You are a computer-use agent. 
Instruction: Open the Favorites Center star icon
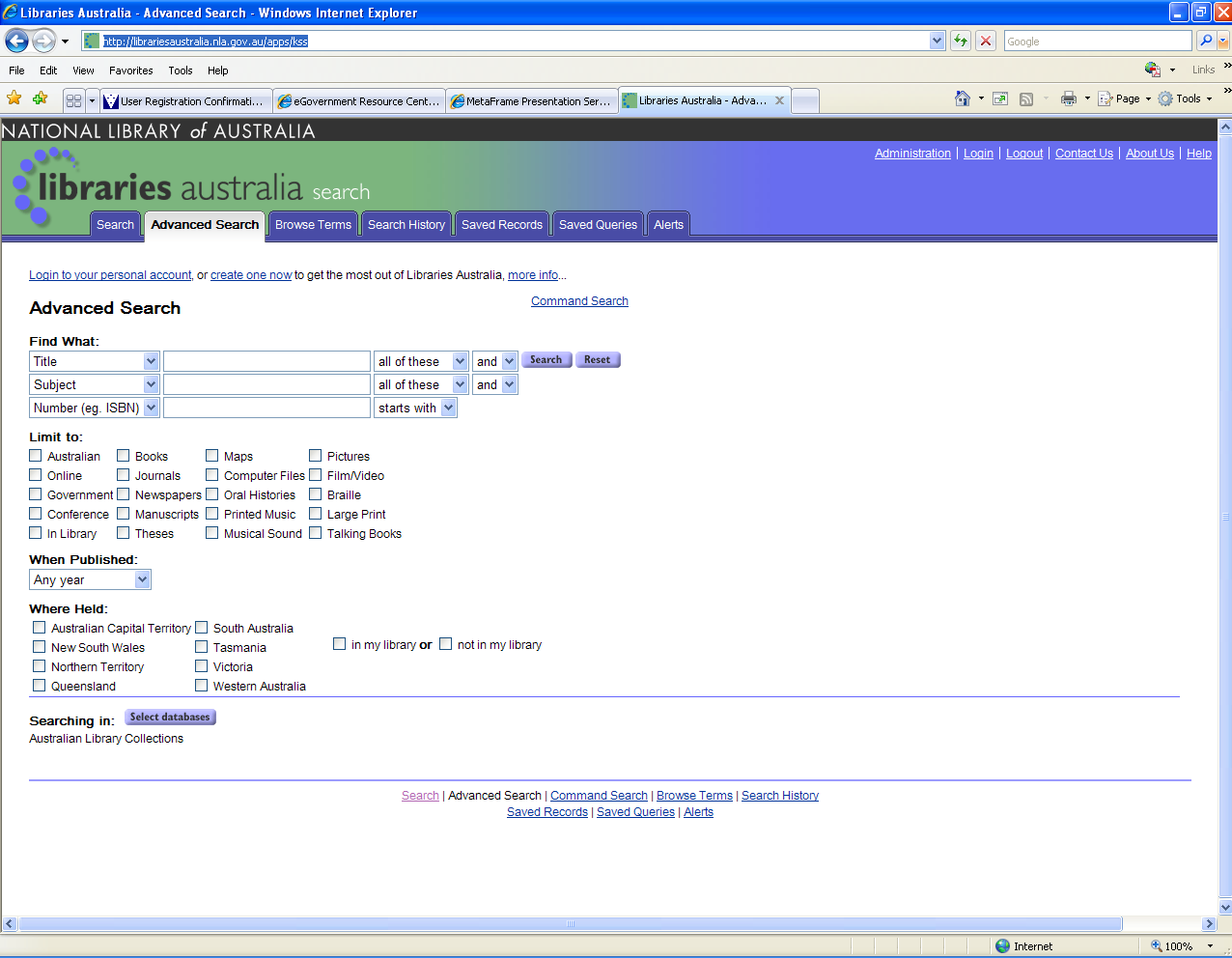pyautogui.click(x=14, y=99)
